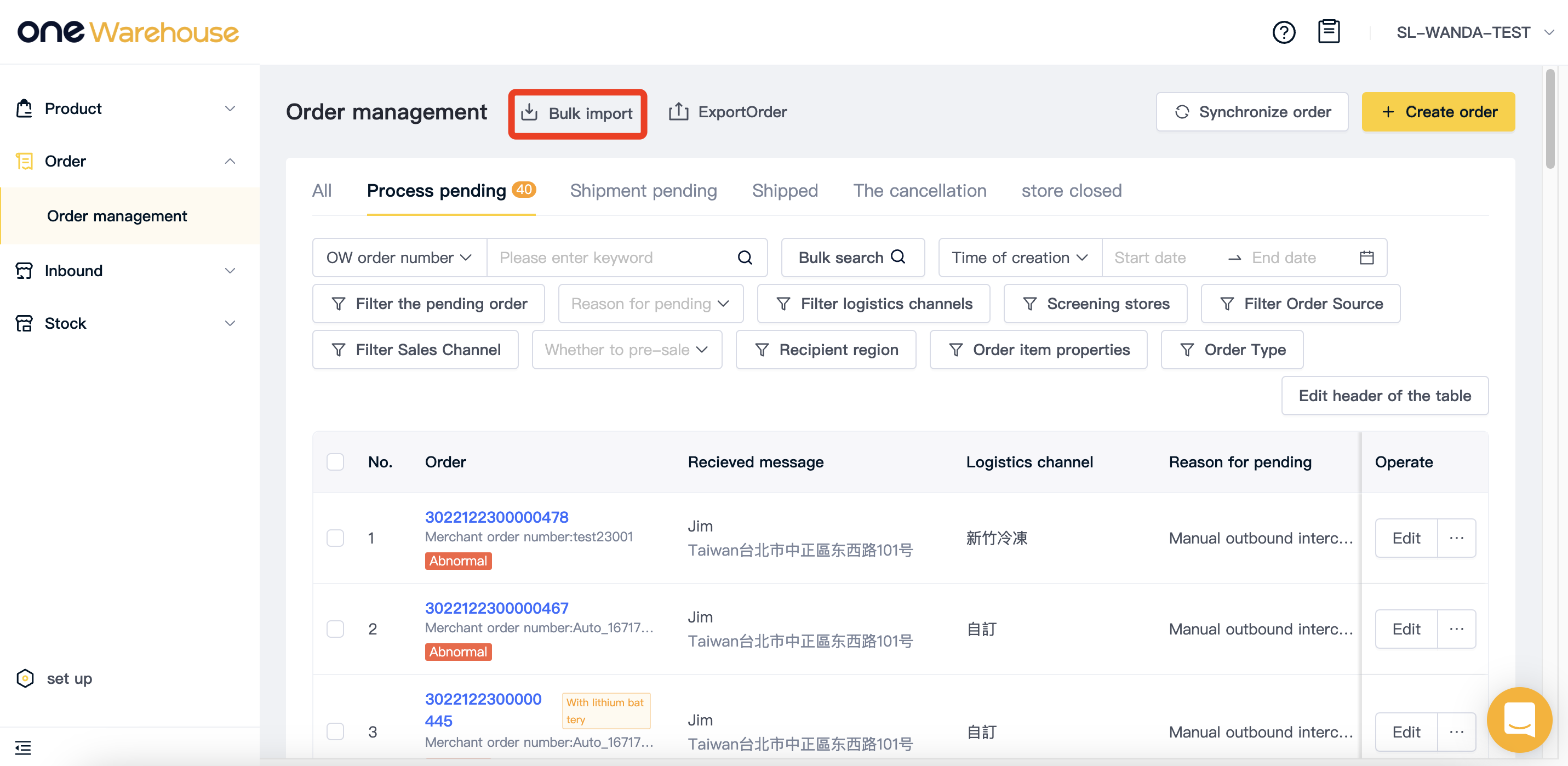Click the ExportOrder upload icon
Image resolution: width=1568 pixels, height=766 pixels.
point(679,112)
